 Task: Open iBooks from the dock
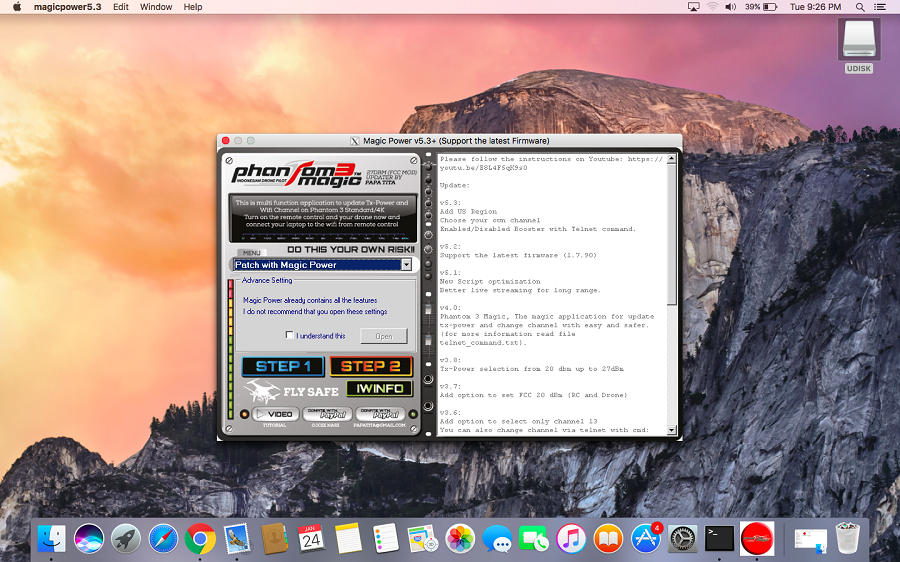pos(608,539)
